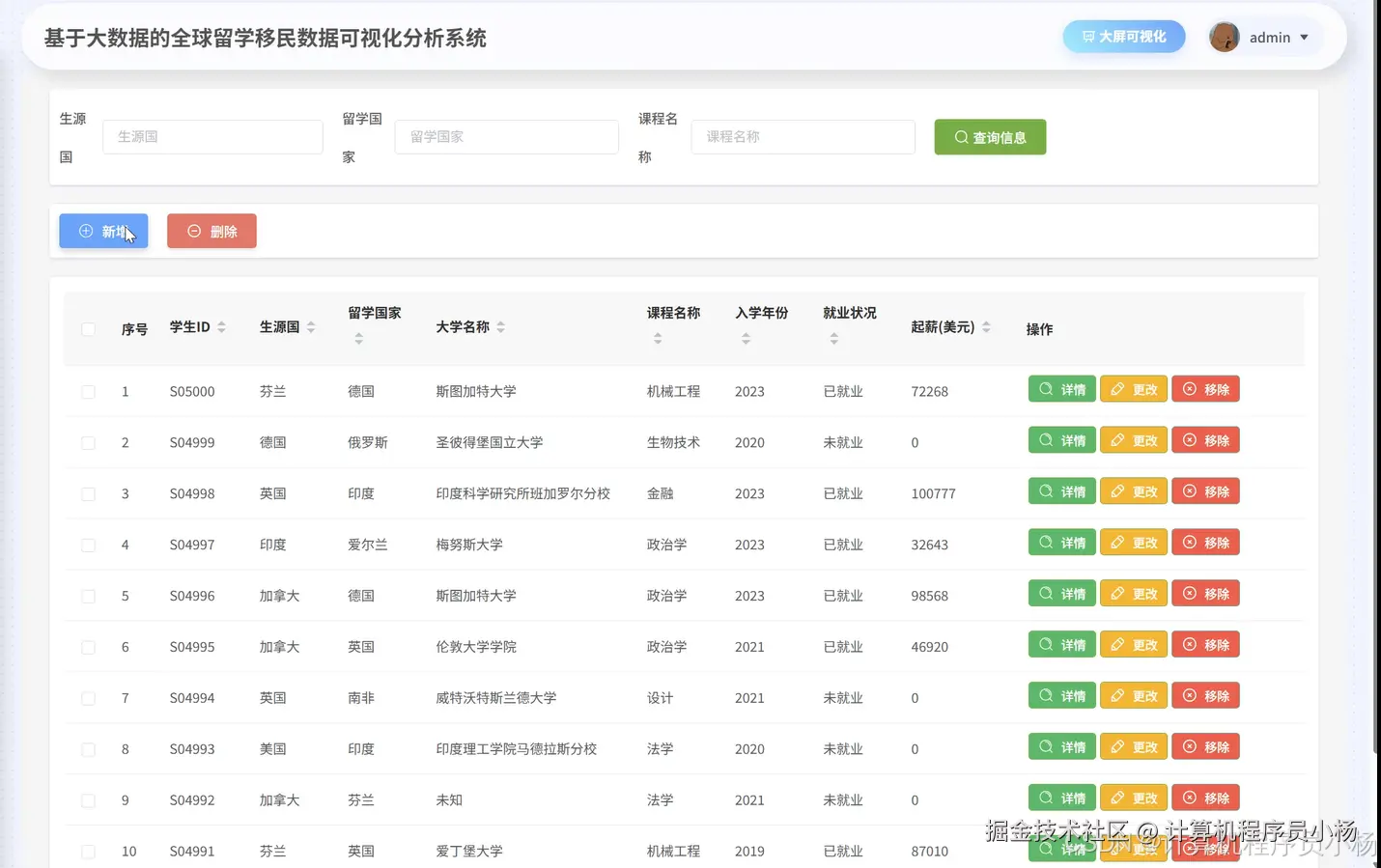Click the 课程名称 course name input field

[x=802, y=137]
